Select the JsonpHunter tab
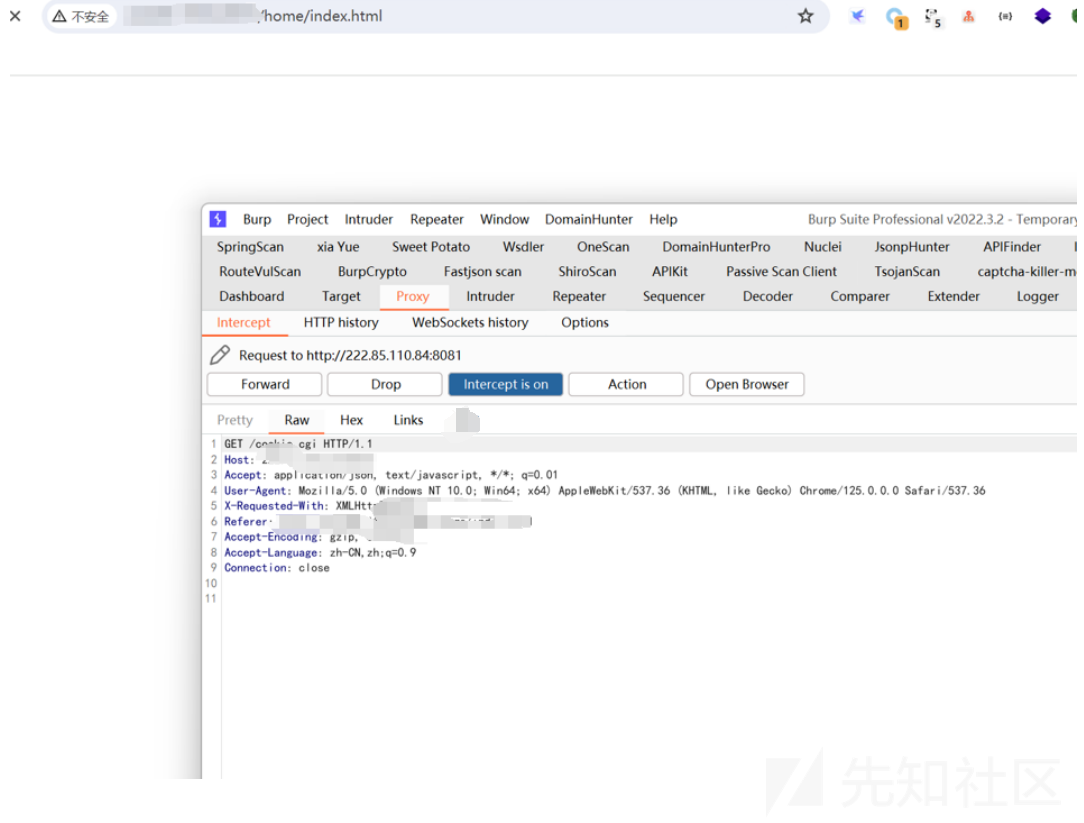This screenshot has height=823, width=1084. point(912,247)
